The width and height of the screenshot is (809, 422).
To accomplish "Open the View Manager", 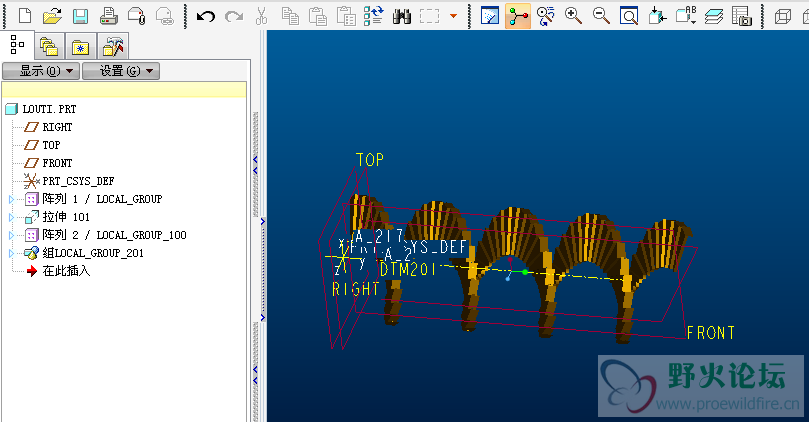I will coord(741,16).
